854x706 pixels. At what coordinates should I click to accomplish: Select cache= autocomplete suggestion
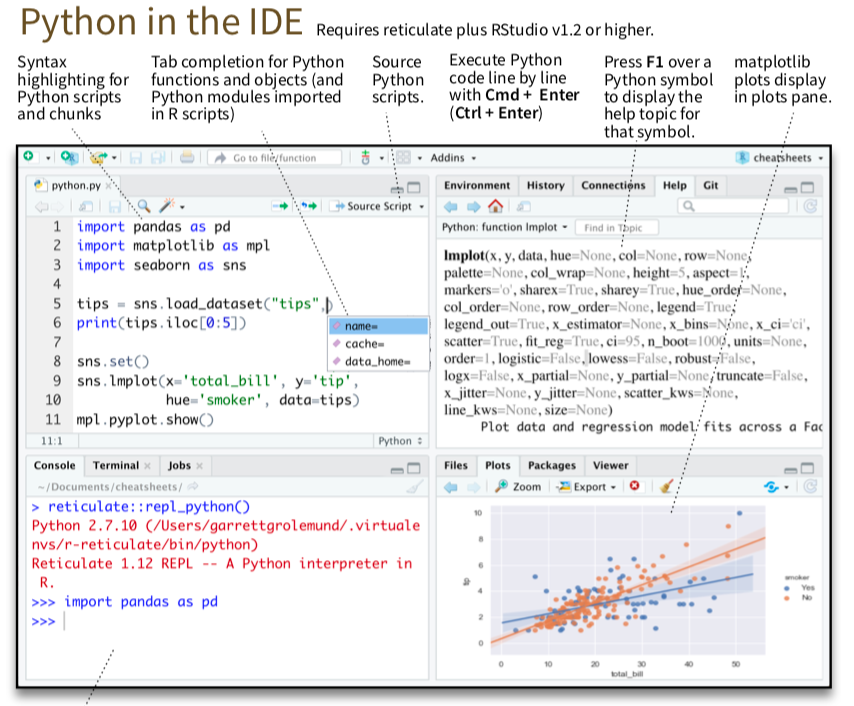pyautogui.click(x=379, y=344)
